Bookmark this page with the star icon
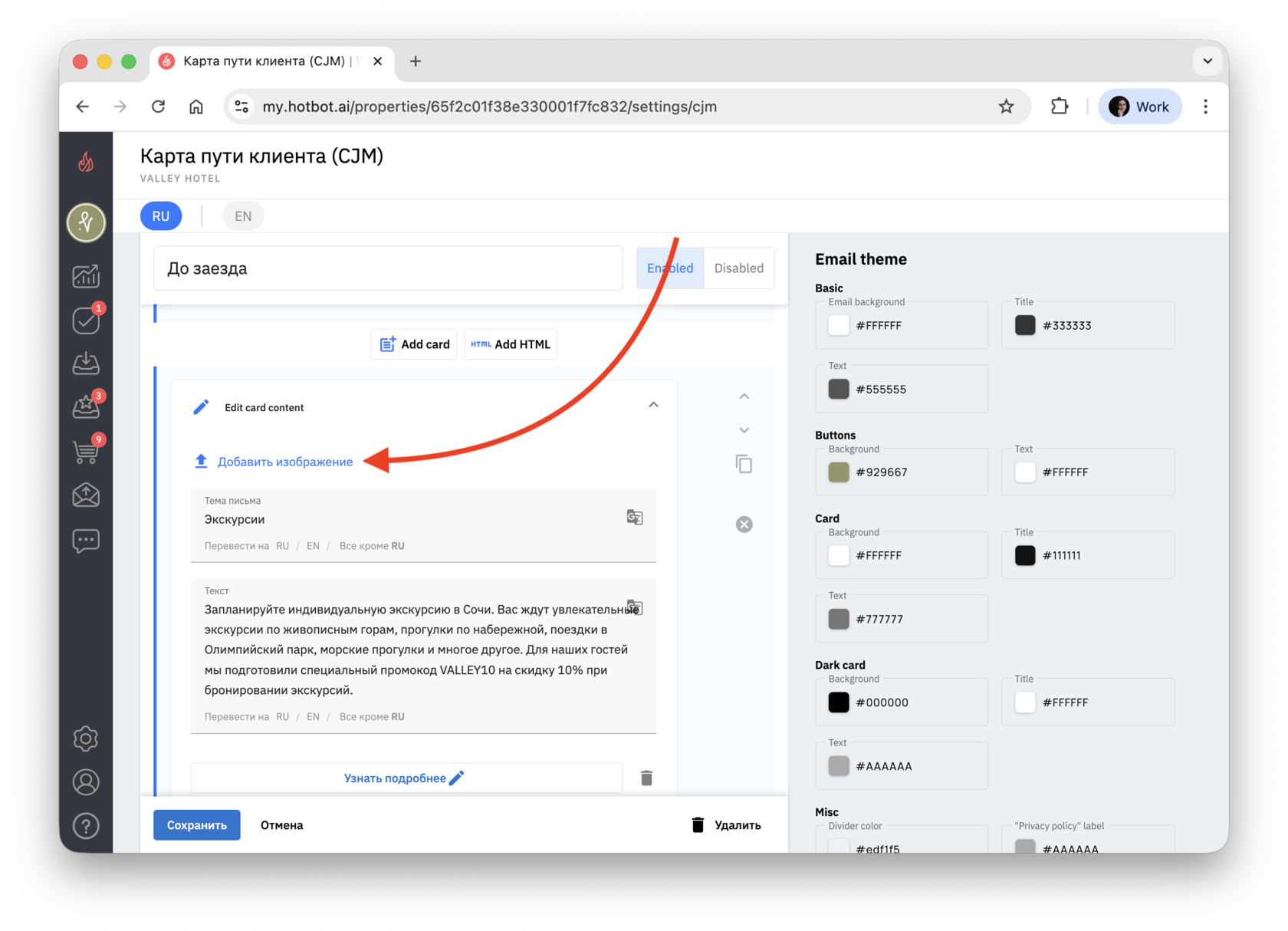 (x=1007, y=107)
